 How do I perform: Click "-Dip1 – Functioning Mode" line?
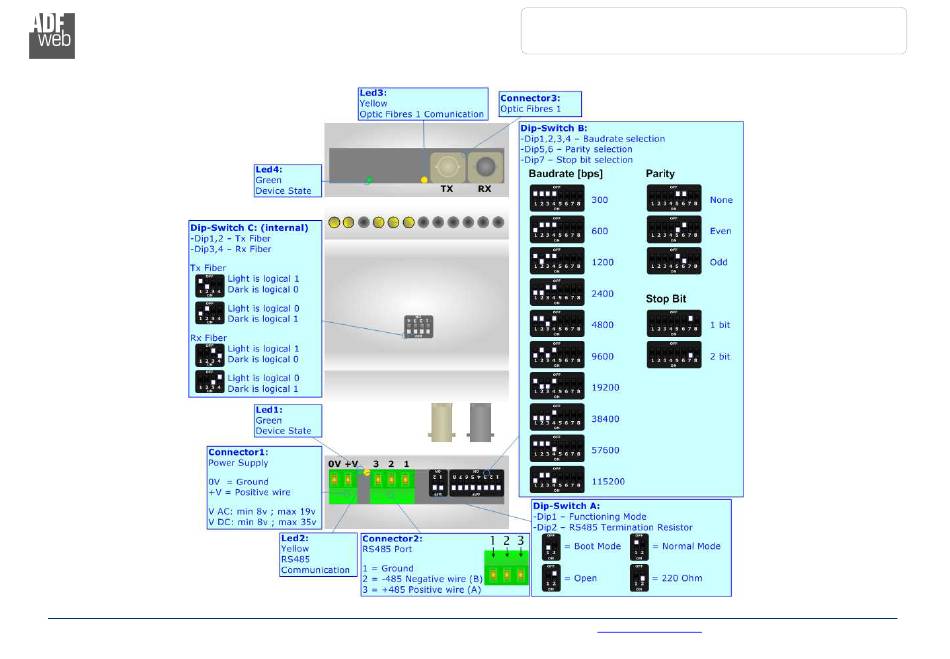590,517
